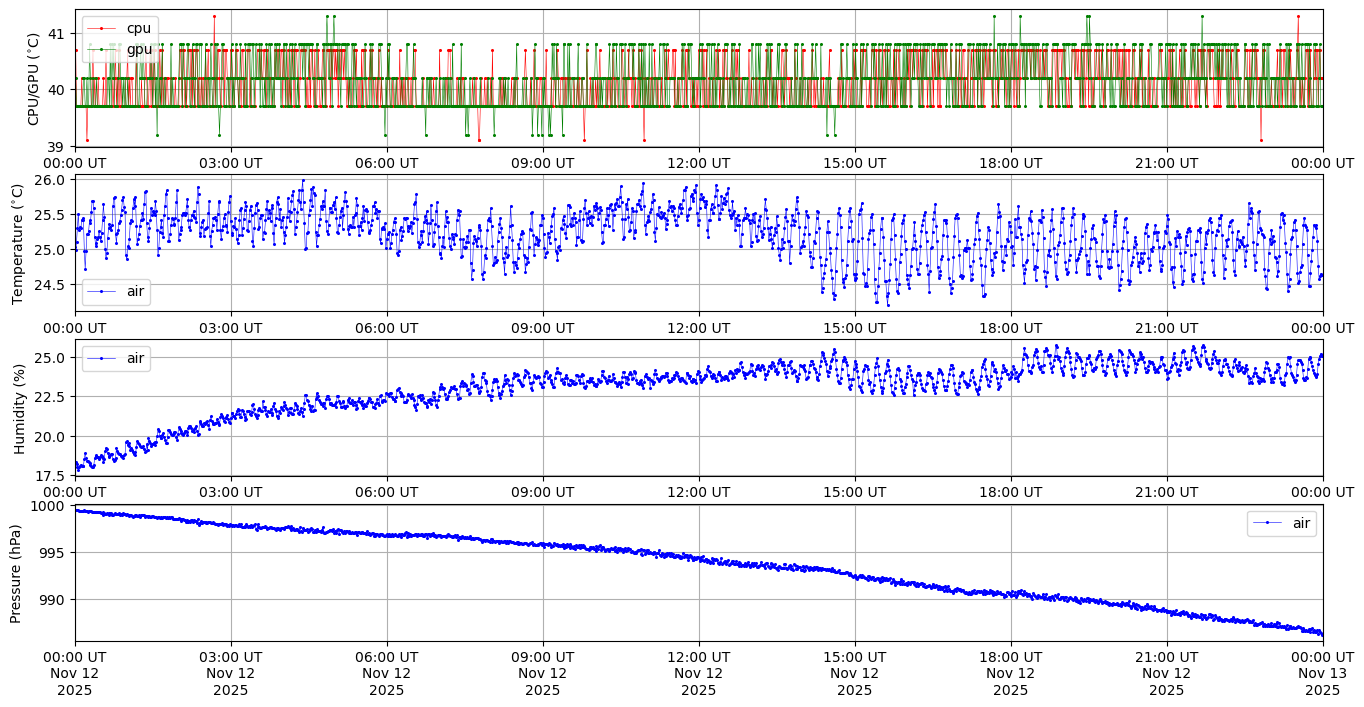The image size is (1364, 707).
Task: Click the CPU/GPU (°C) y-axis label
Action: (33, 79)
